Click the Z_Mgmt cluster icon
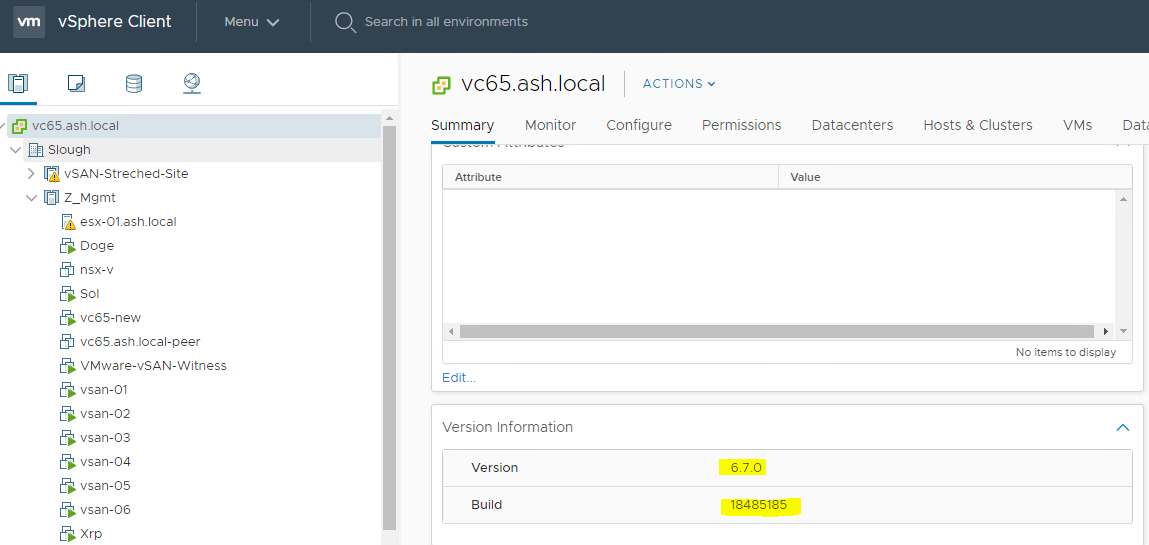This screenshot has width=1149, height=545. 51,198
